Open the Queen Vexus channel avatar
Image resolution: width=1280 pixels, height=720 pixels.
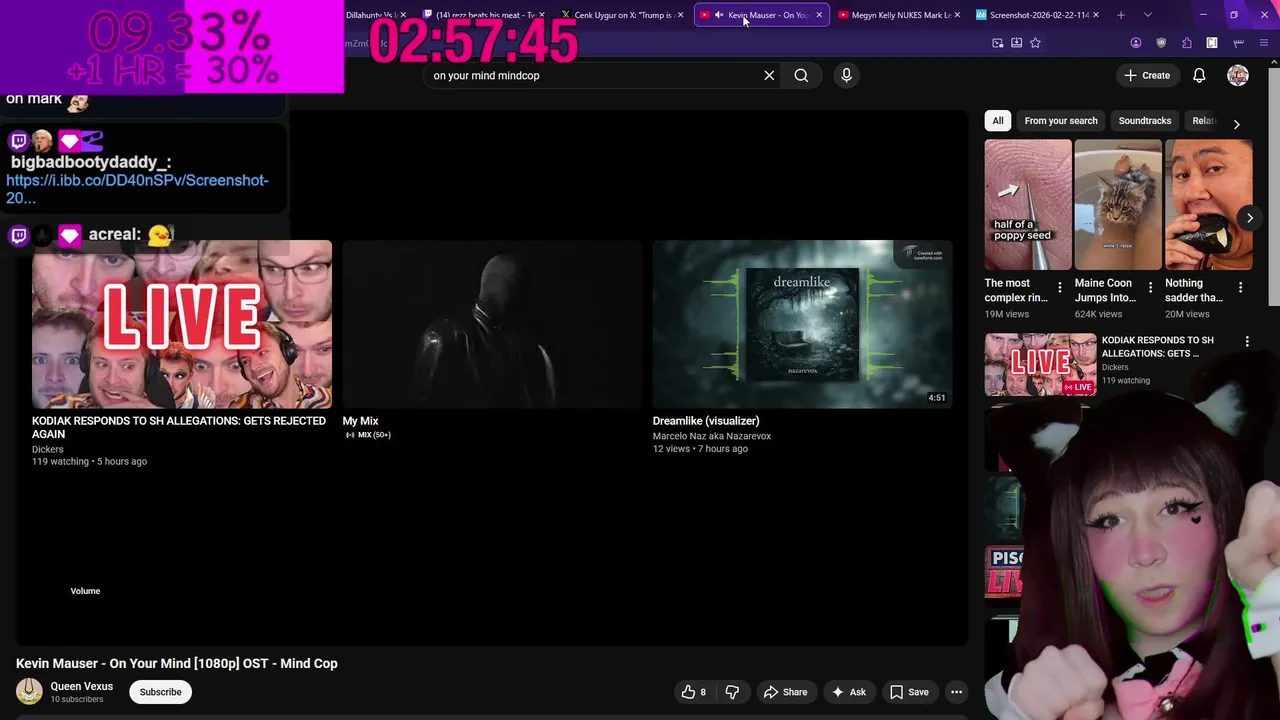coord(30,691)
